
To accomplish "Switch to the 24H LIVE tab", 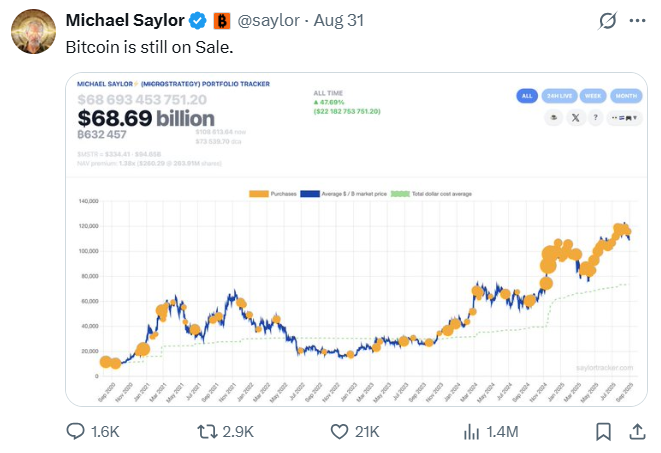I will coord(558,96).
